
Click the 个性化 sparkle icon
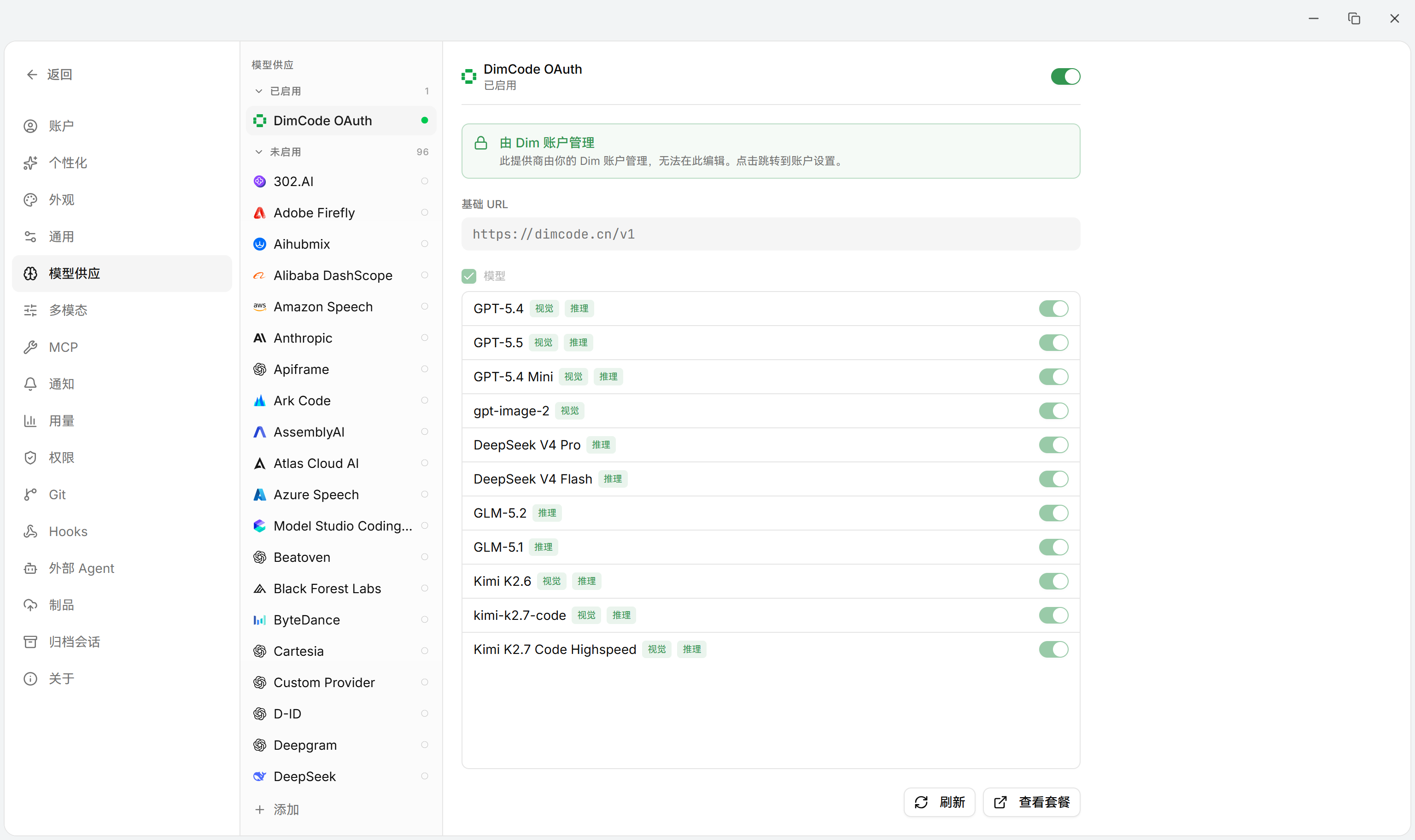30,163
